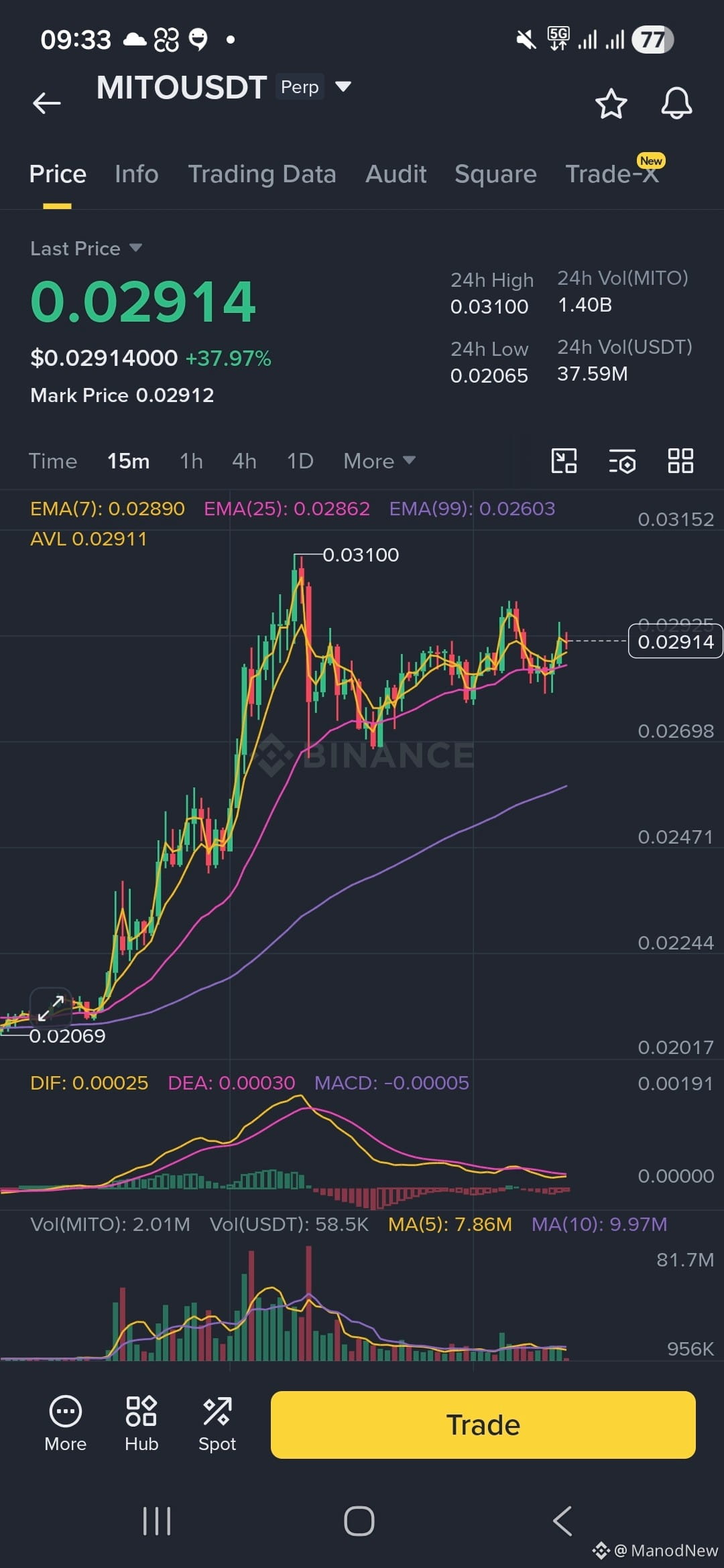Image resolution: width=724 pixels, height=1568 pixels.
Task: Select the Price tab
Action: (x=58, y=174)
